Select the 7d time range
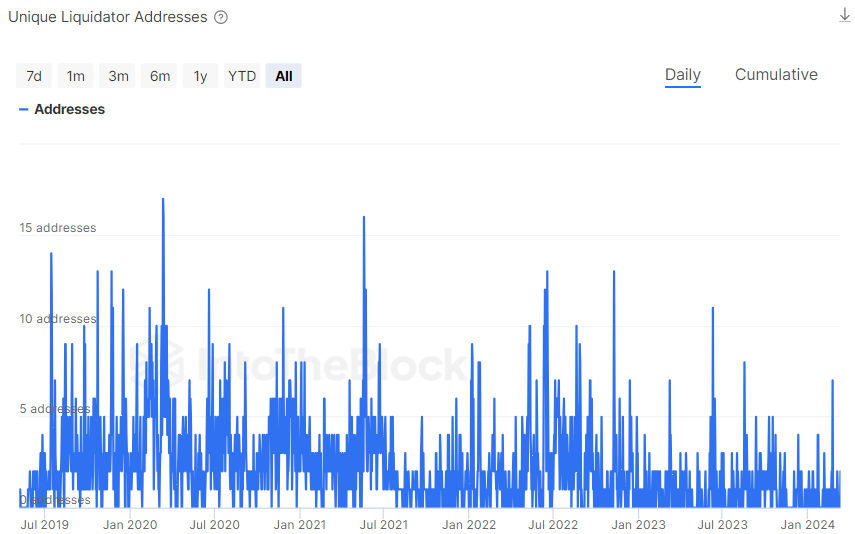Image resolution: width=855 pixels, height=534 pixels. coord(34,76)
